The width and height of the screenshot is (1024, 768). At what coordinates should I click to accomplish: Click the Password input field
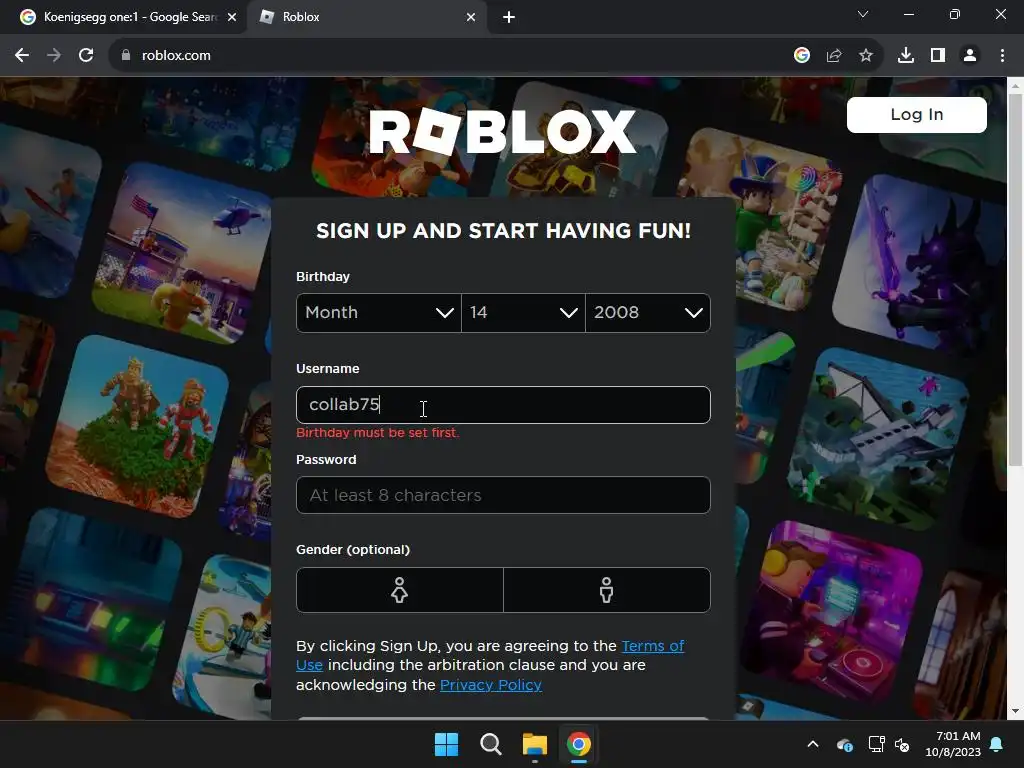(x=503, y=495)
